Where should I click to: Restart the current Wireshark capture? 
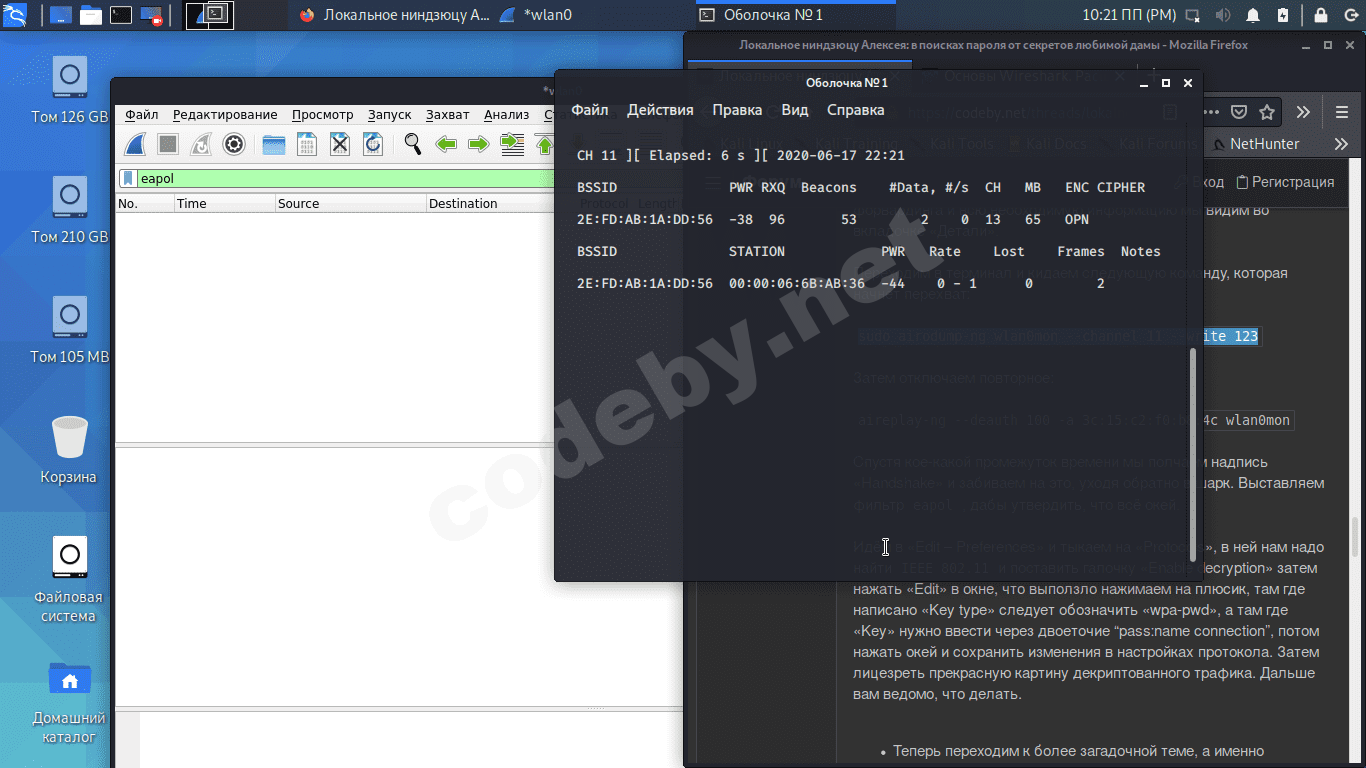pyautogui.click(x=201, y=144)
